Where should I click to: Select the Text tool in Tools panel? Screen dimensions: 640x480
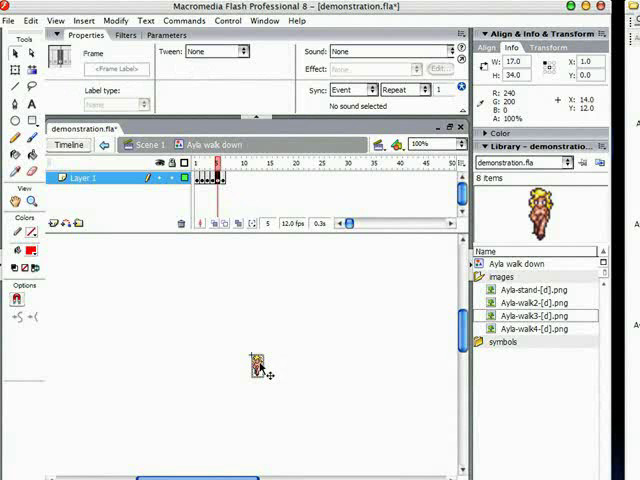(x=32, y=104)
